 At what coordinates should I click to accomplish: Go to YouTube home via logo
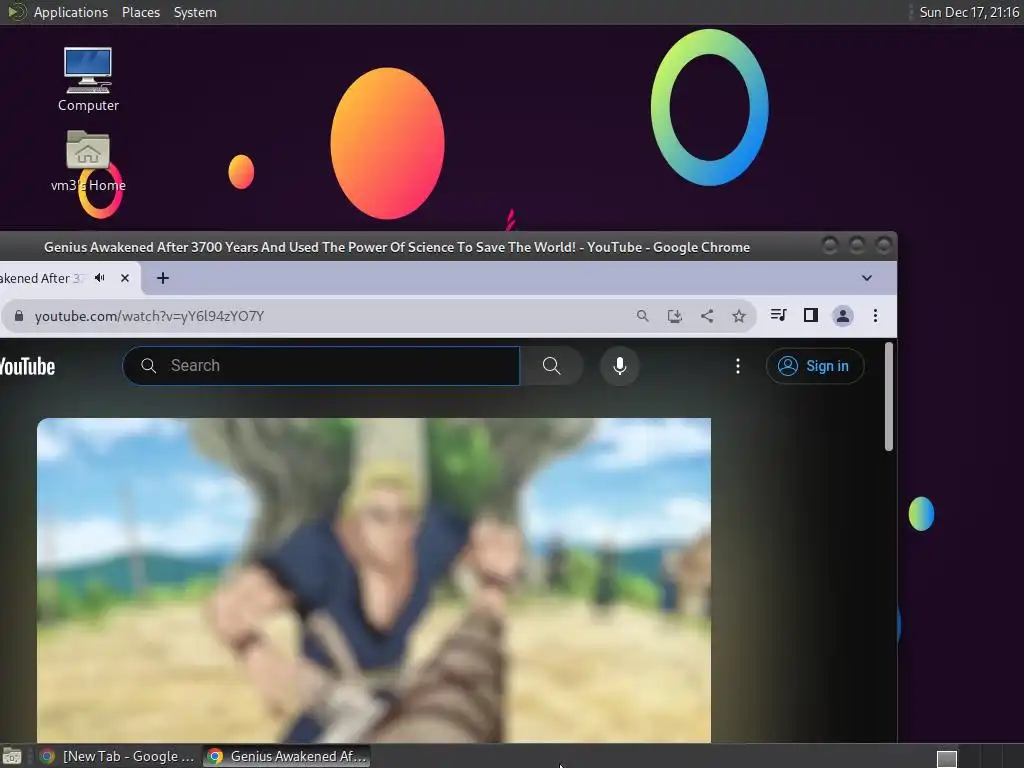click(27, 366)
